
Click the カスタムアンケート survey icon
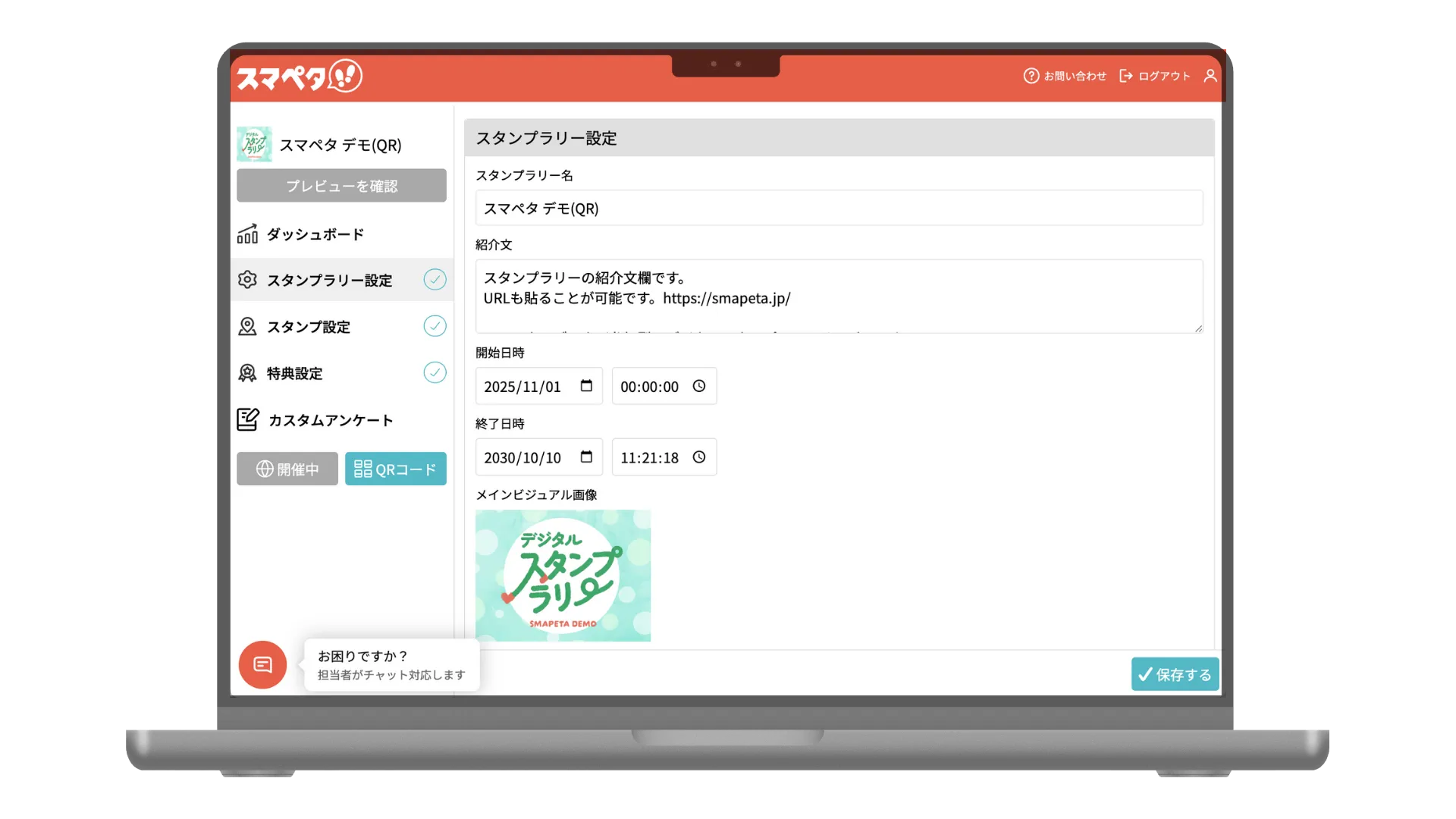pyautogui.click(x=247, y=419)
